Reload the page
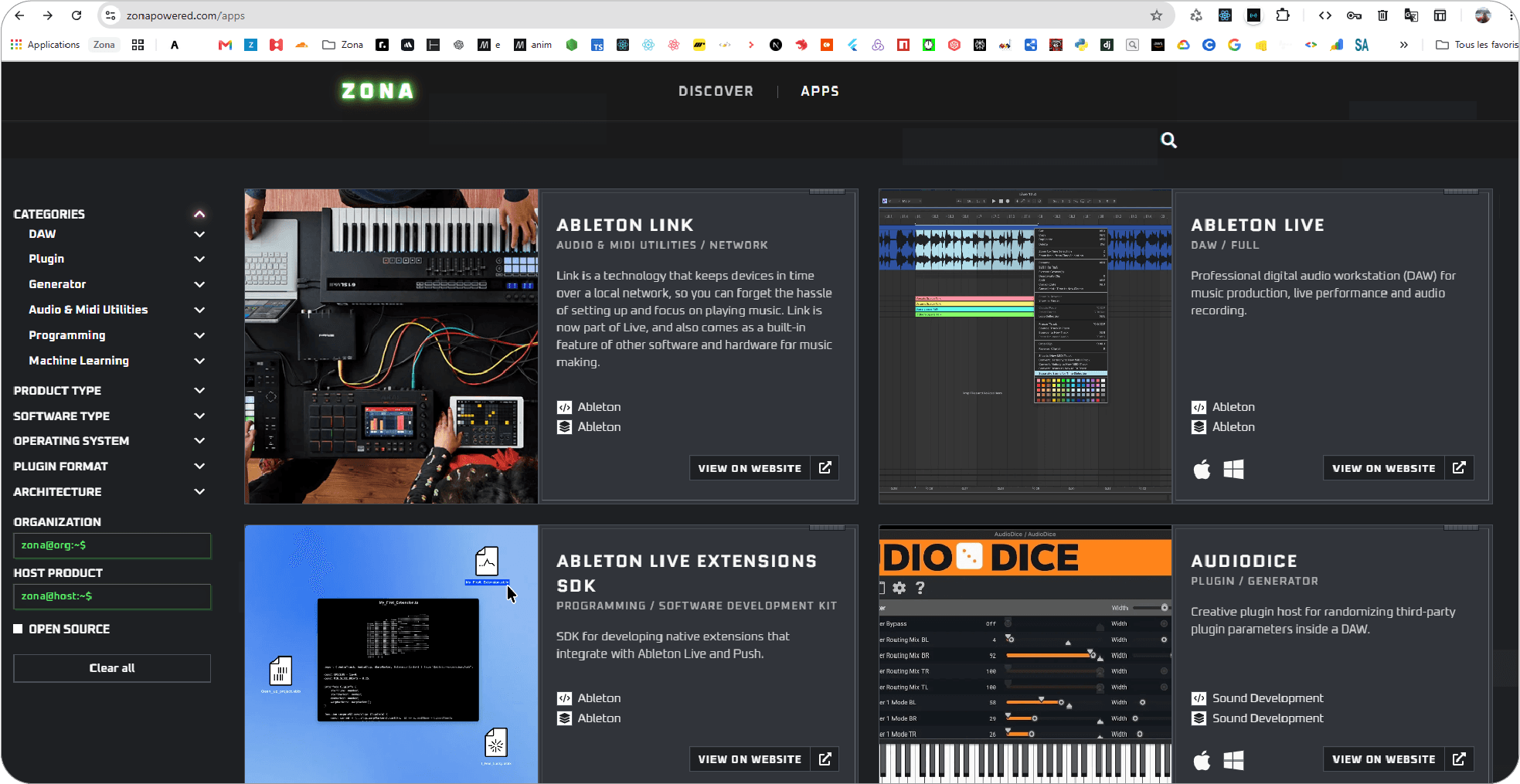The height and width of the screenshot is (784, 1520). [x=77, y=15]
